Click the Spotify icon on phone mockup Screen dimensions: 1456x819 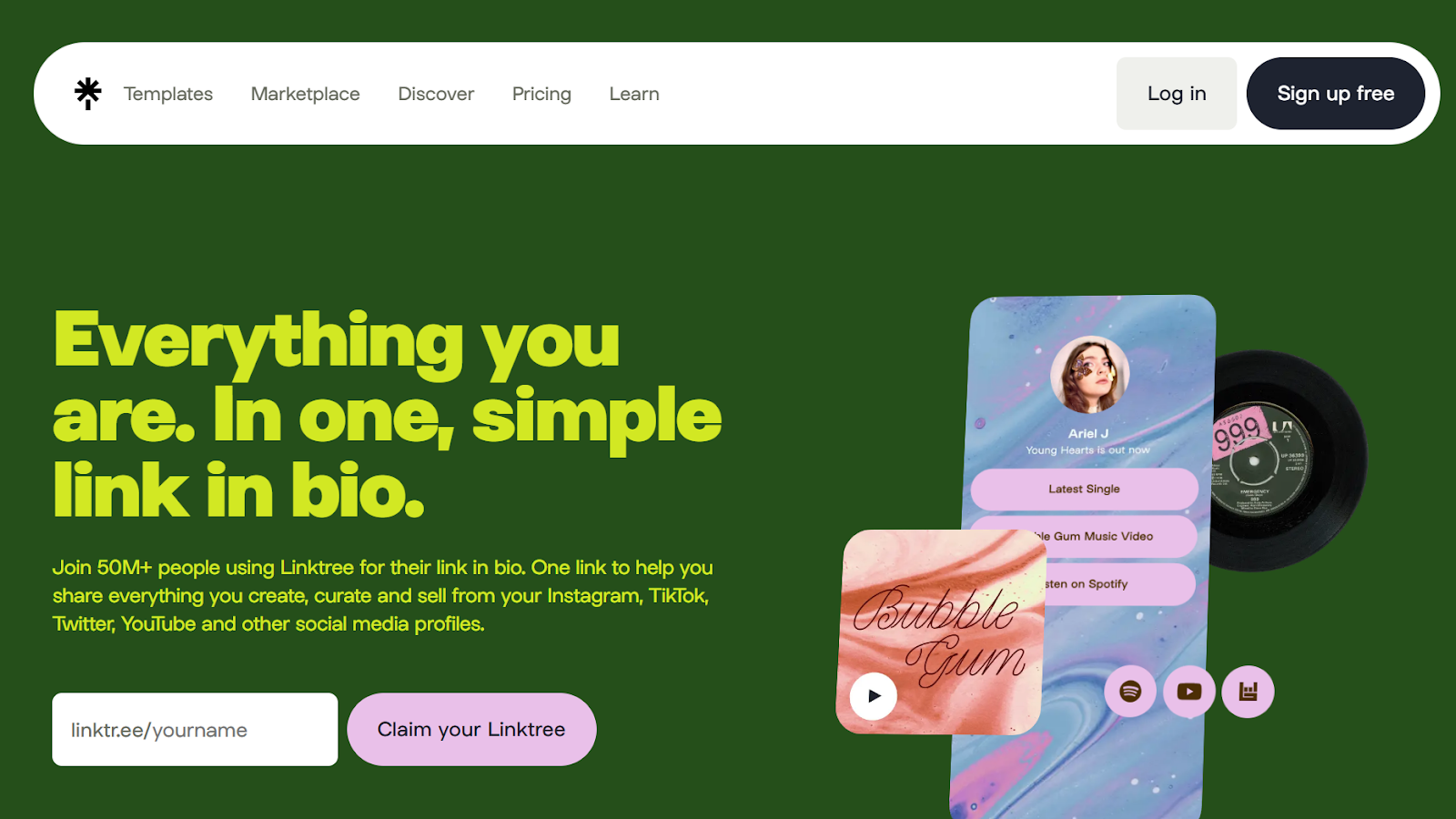click(1130, 692)
